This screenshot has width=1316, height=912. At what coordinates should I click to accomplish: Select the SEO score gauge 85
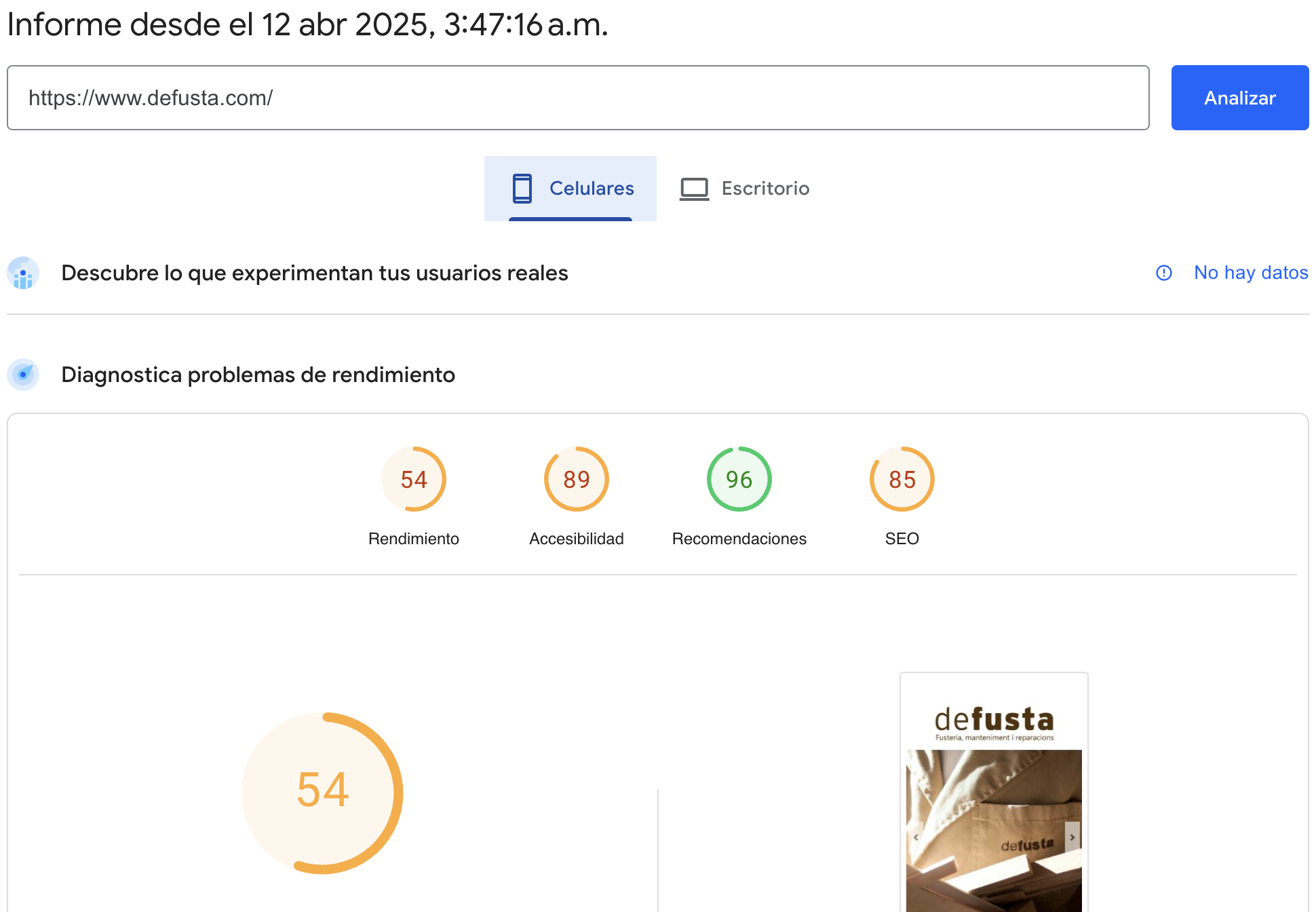[x=902, y=479]
